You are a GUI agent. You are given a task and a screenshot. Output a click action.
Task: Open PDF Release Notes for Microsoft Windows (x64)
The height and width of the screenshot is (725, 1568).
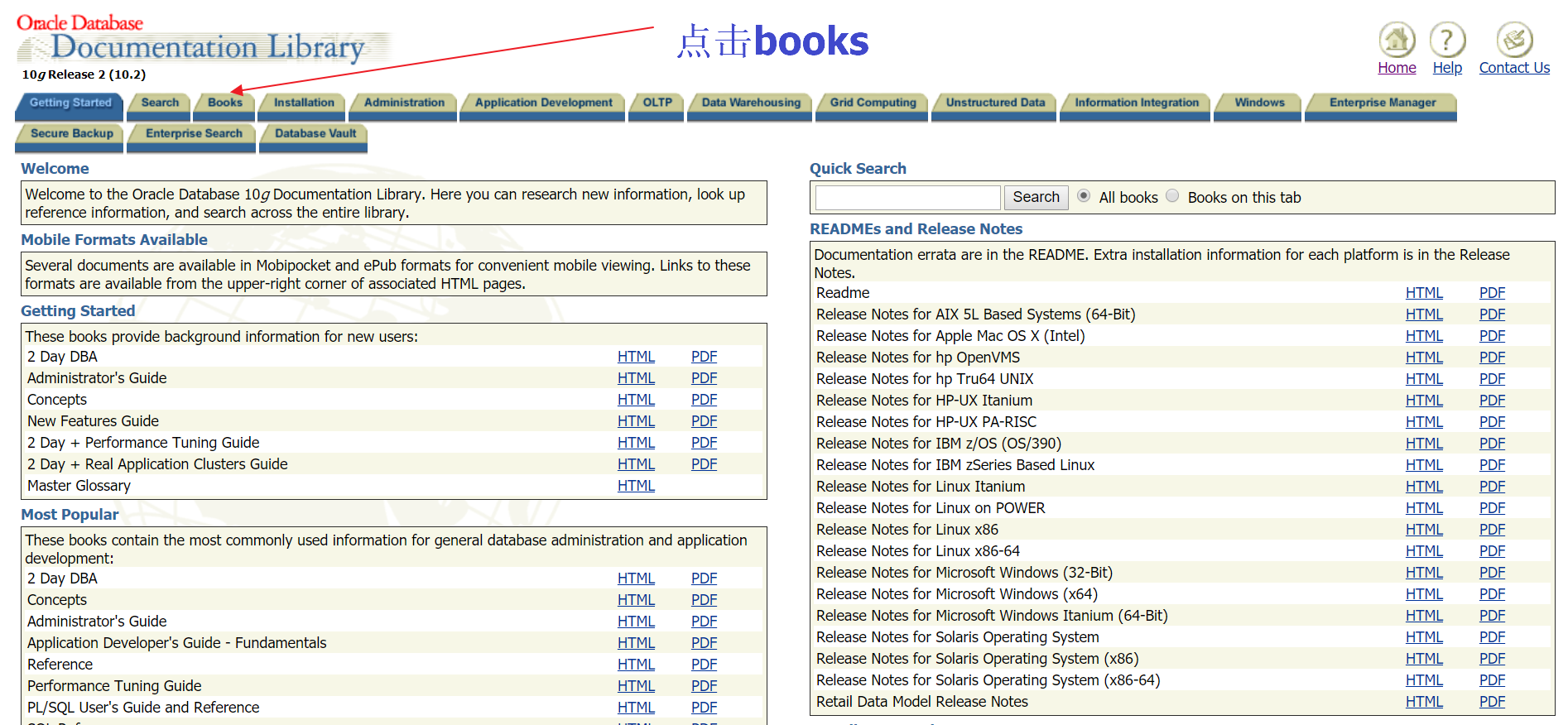(x=1492, y=594)
